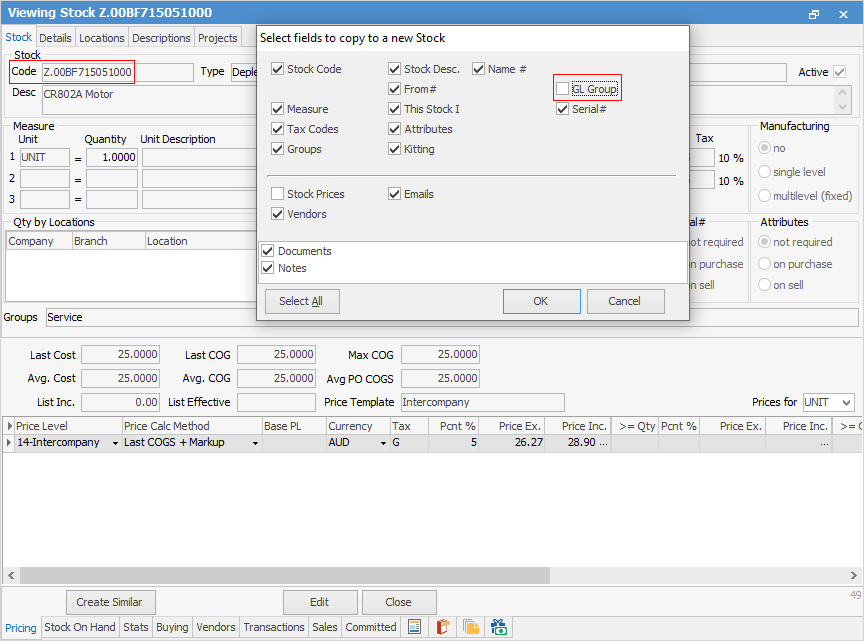Uncheck the Vendors checkbox
The image size is (864, 641).
click(x=277, y=214)
